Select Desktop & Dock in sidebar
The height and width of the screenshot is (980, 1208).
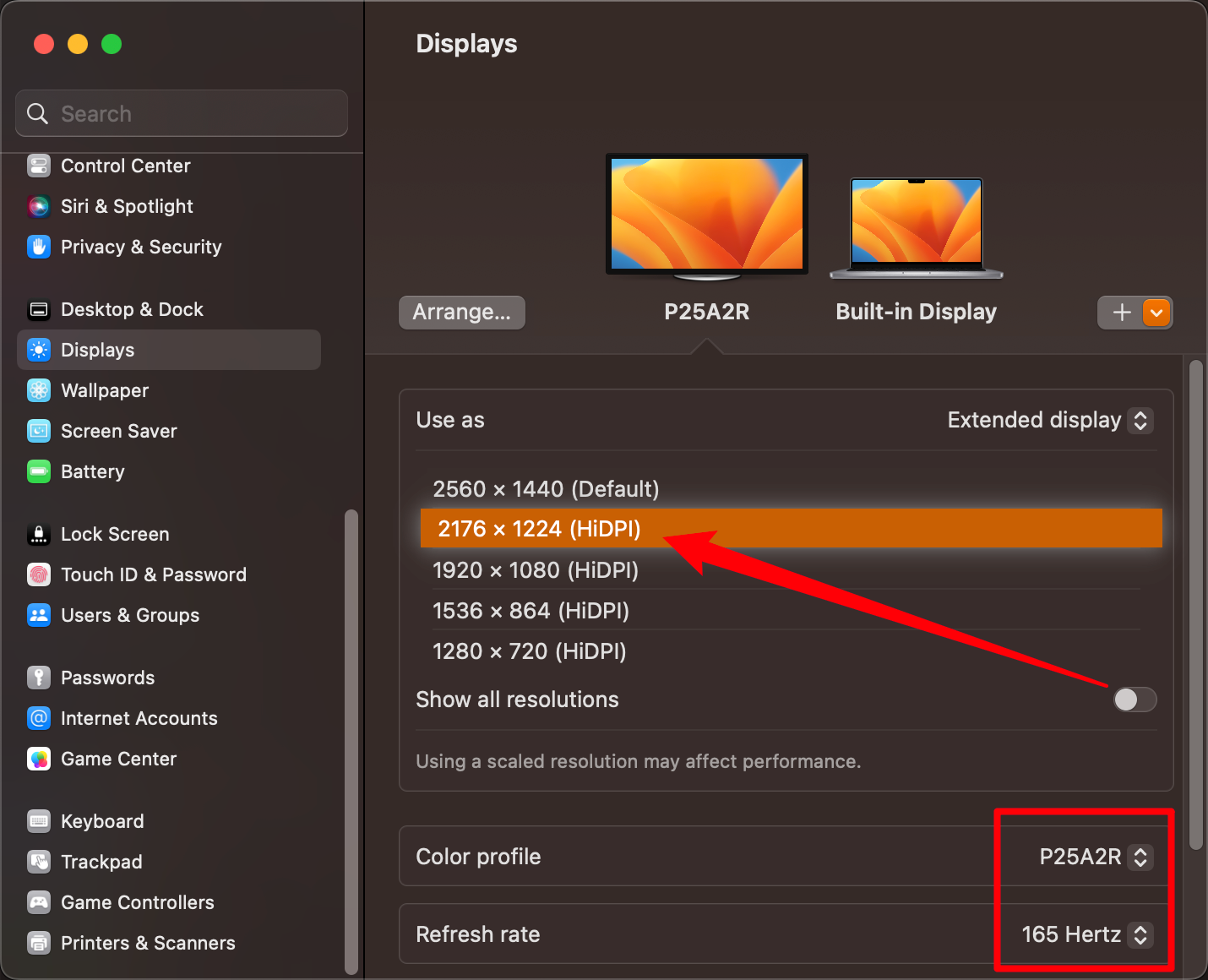click(x=132, y=309)
